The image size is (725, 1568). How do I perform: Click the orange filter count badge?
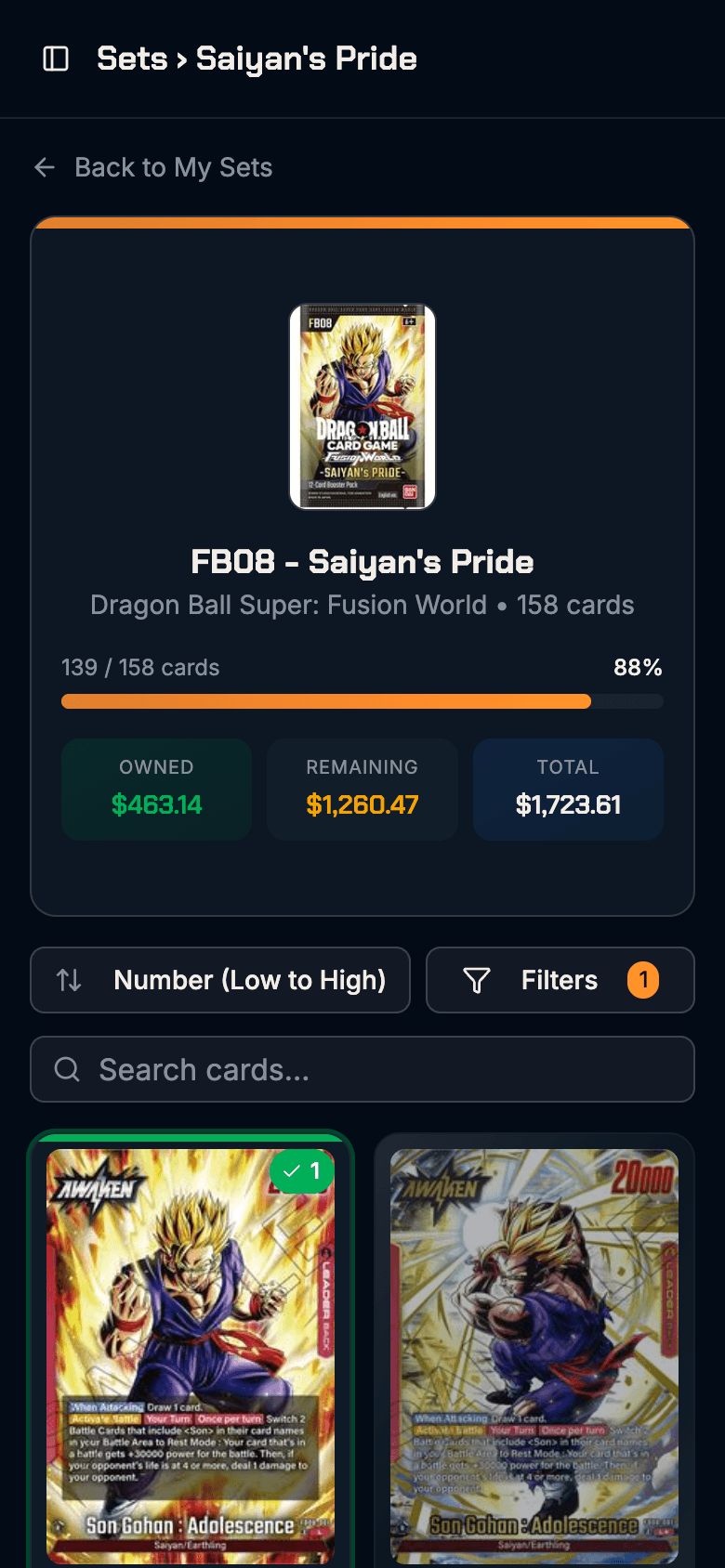643,980
